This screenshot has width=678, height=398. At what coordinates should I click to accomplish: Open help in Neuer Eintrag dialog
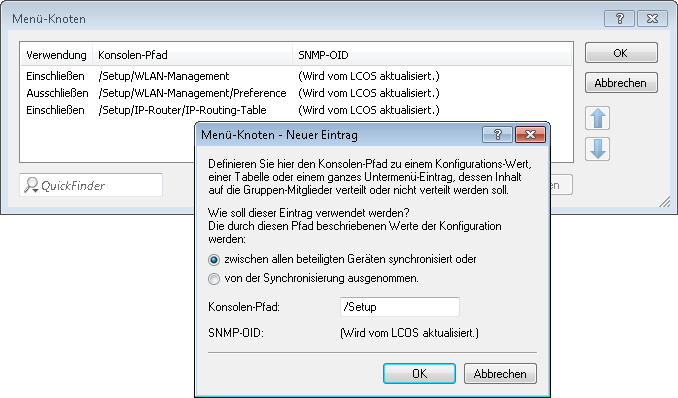click(x=497, y=135)
